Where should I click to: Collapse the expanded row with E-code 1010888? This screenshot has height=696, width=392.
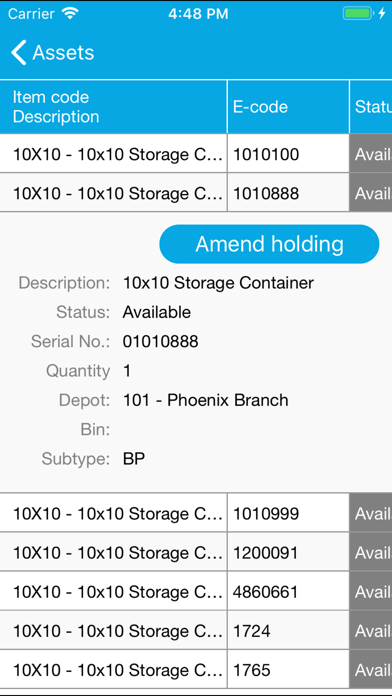[x=196, y=193]
